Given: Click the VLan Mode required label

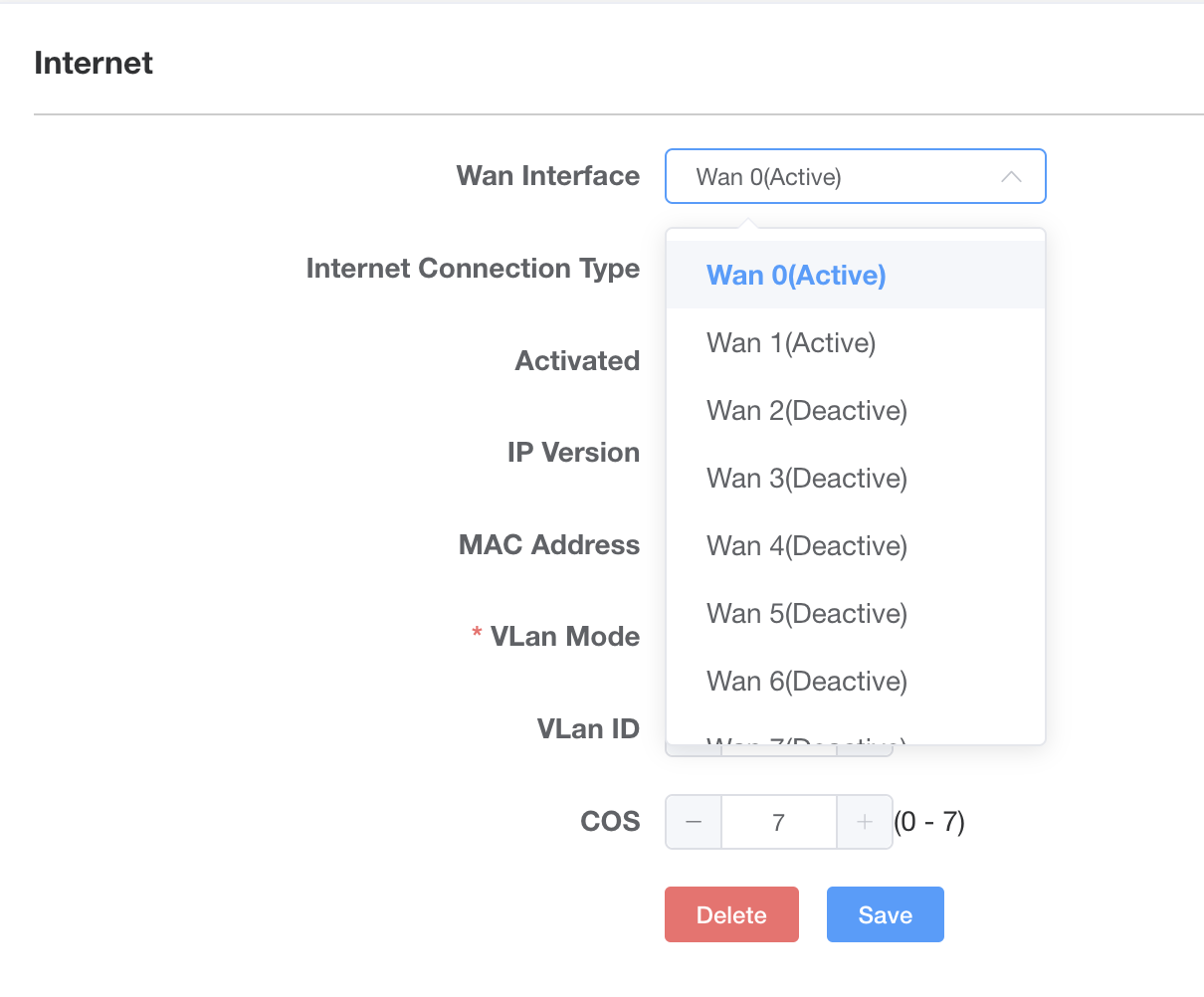Looking at the screenshot, I should pyautogui.click(x=564, y=637).
